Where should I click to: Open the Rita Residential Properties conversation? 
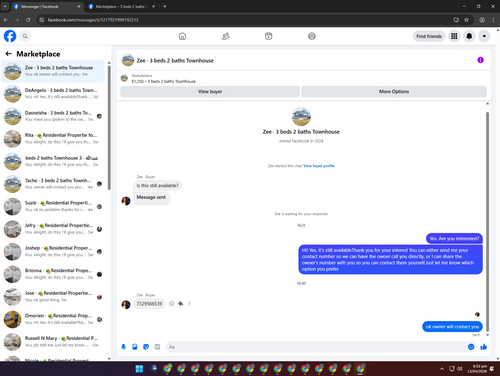click(53, 138)
